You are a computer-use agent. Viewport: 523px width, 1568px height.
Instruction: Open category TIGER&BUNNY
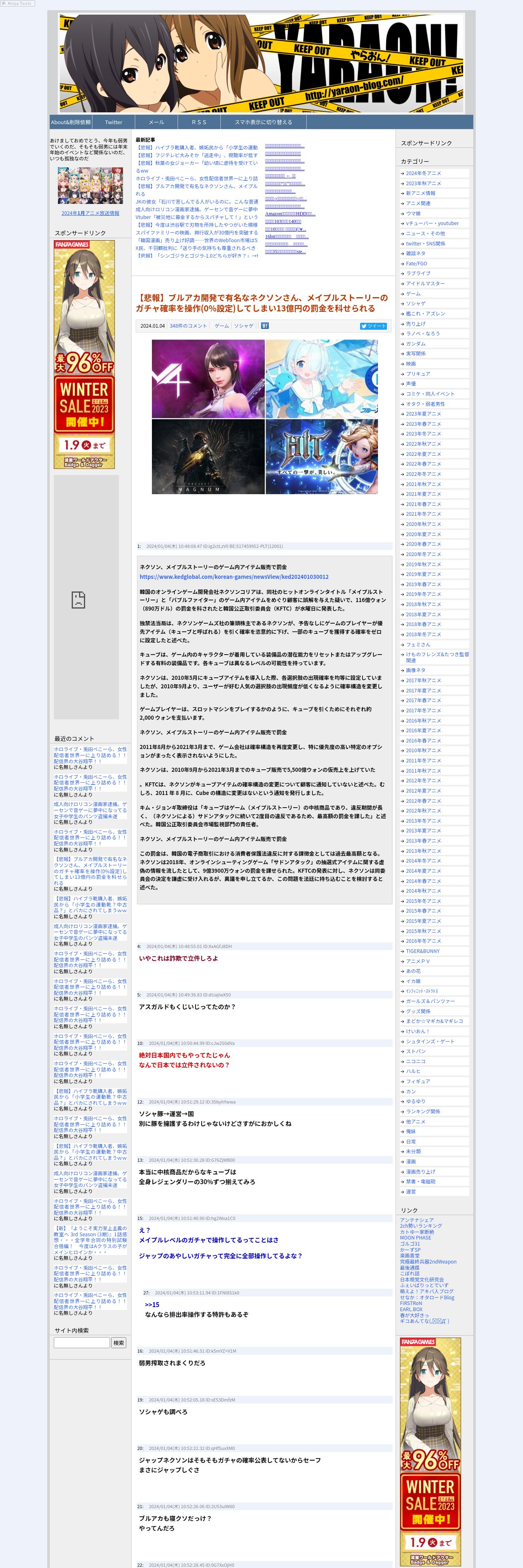point(422,951)
